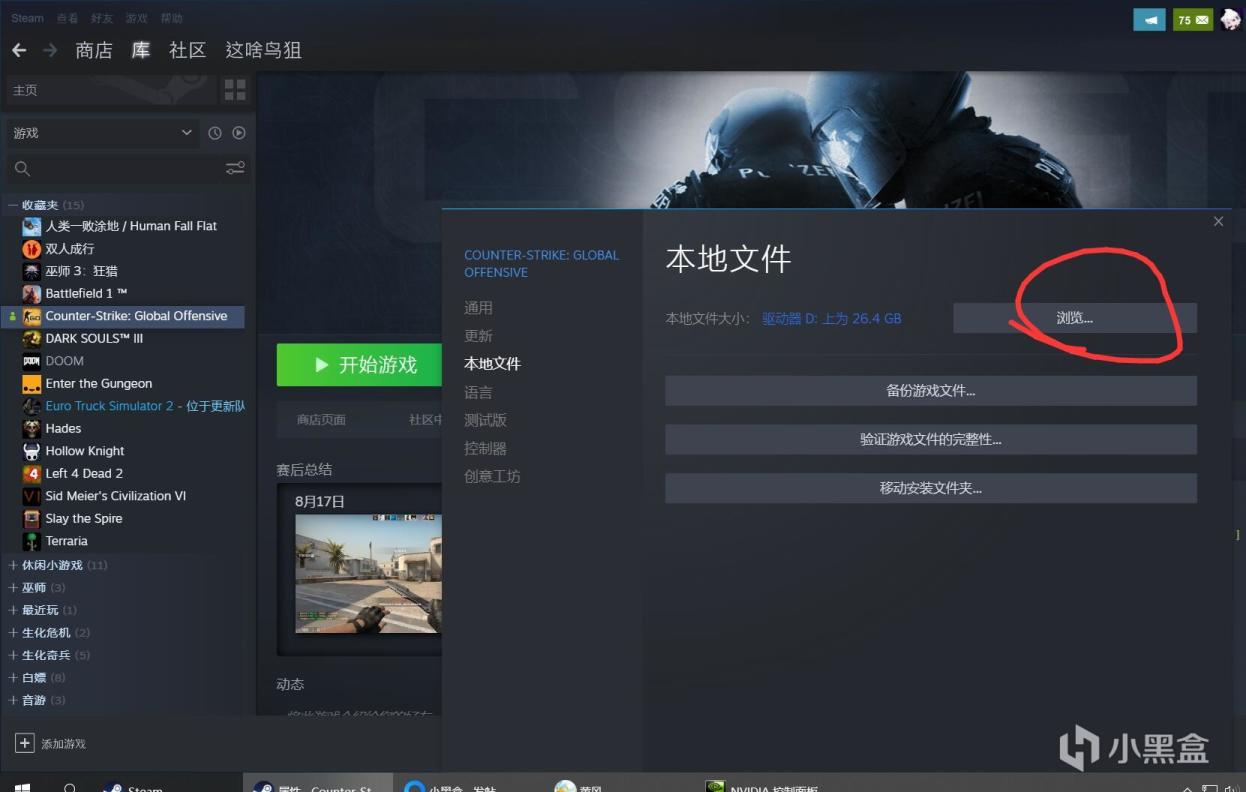The height and width of the screenshot is (792, 1246).
Task: Select 语言 in properties sidebar
Action: 478,392
